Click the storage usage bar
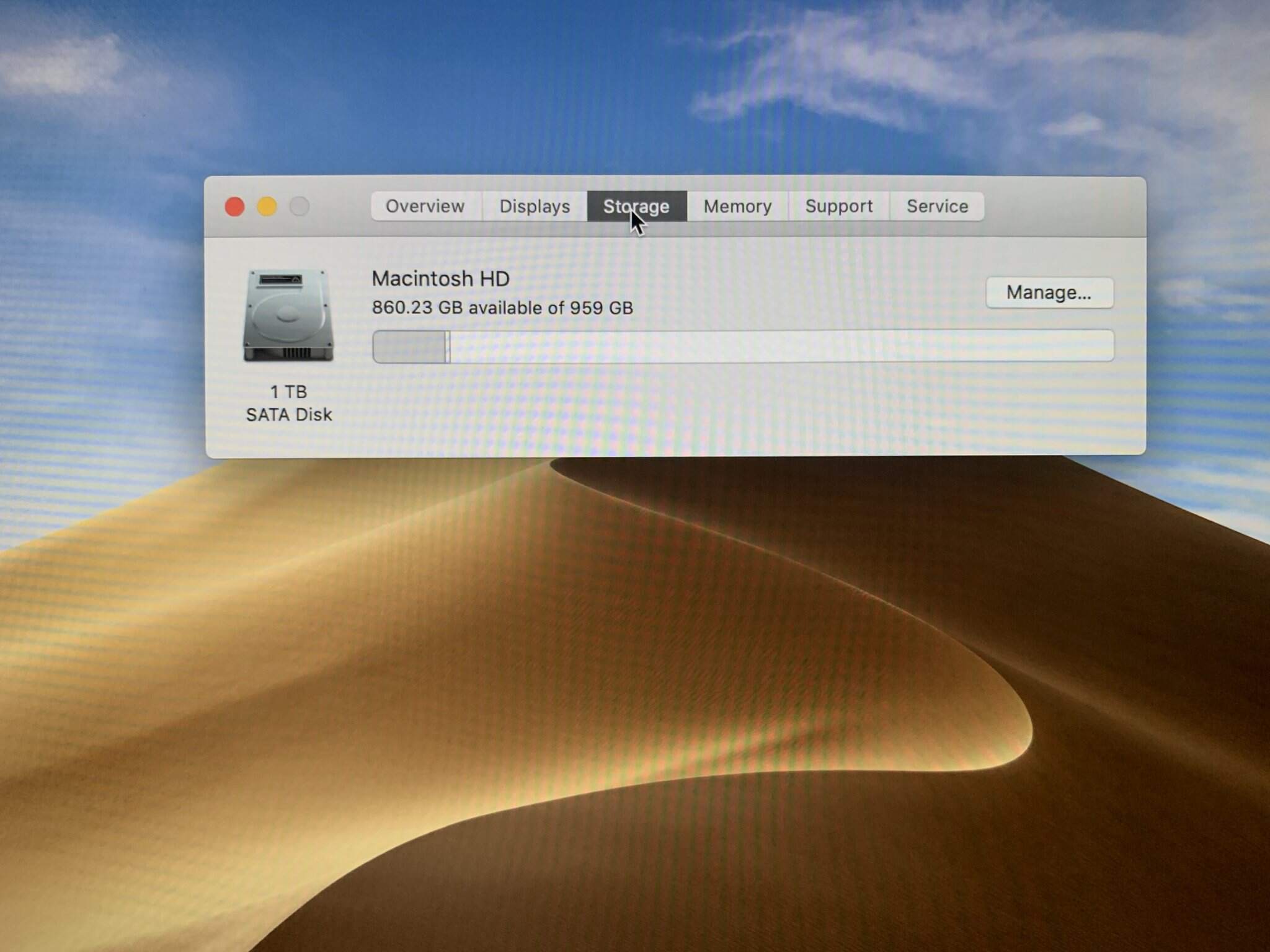 point(743,346)
